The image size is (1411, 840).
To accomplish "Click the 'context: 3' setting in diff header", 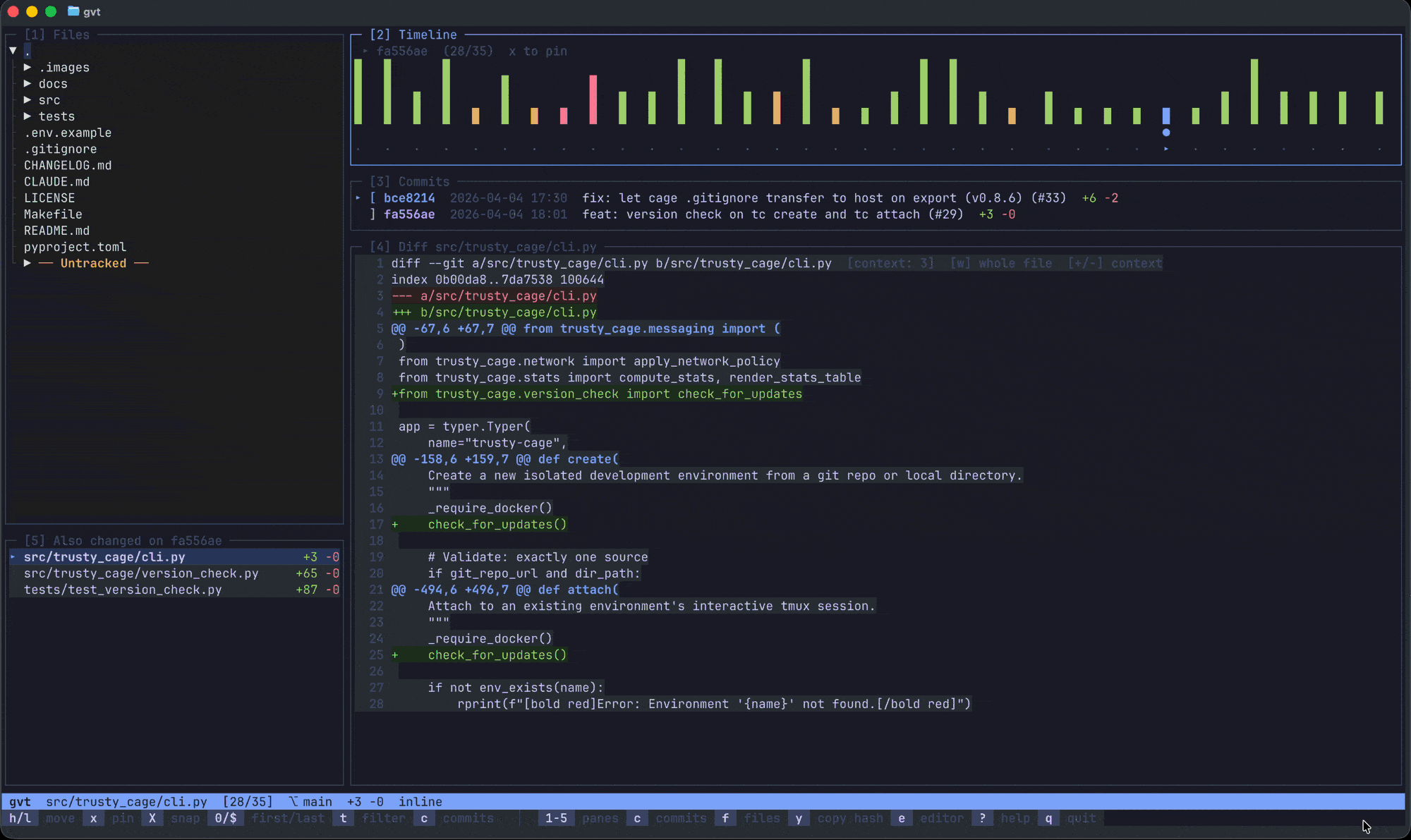I will click(x=890, y=262).
